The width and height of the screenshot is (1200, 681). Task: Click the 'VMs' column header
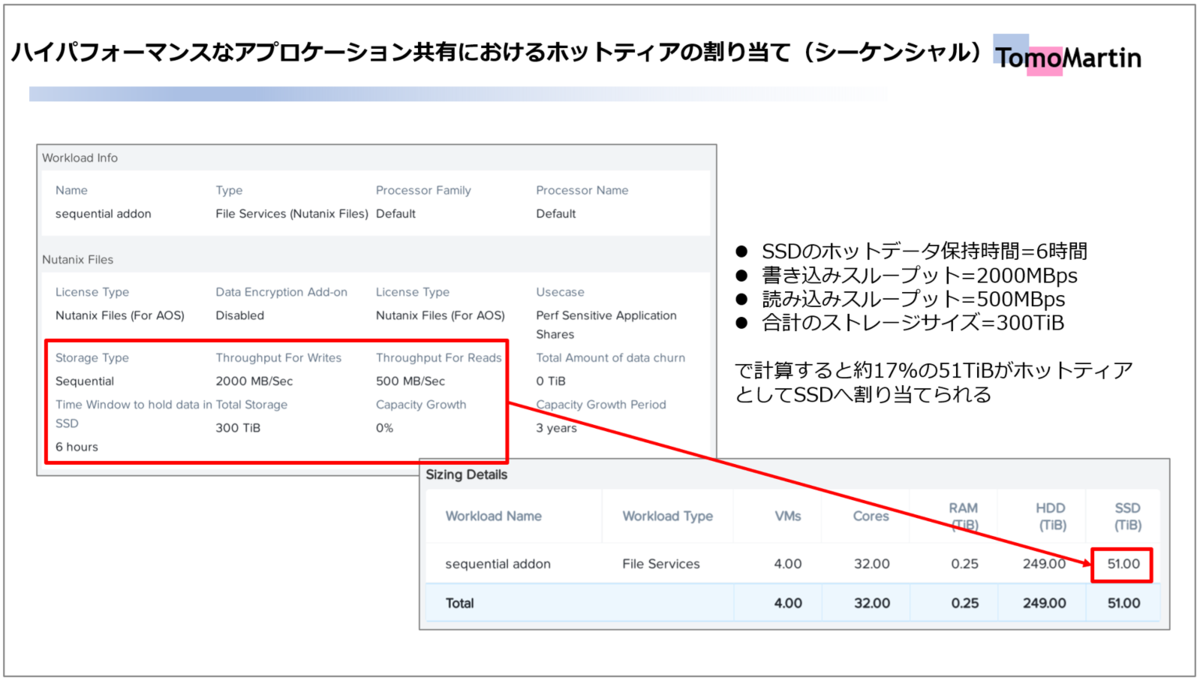pyautogui.click(x=789, y=516)
